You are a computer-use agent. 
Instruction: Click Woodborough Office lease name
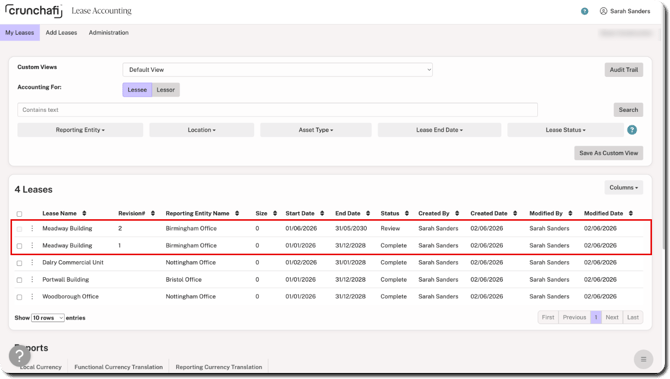click(70, 297)
